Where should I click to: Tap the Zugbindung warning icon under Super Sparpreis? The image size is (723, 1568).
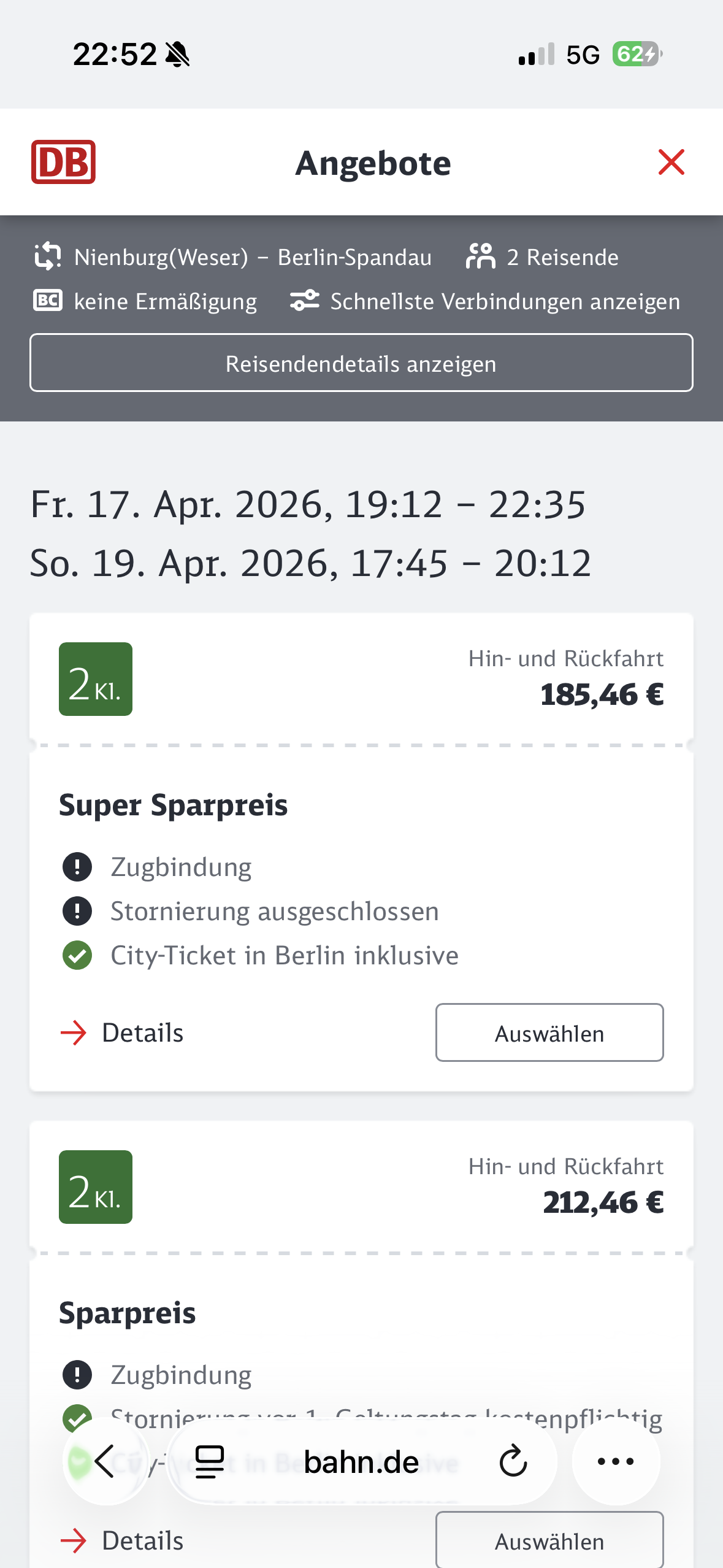pyautogui.click(x=77, y=867)
